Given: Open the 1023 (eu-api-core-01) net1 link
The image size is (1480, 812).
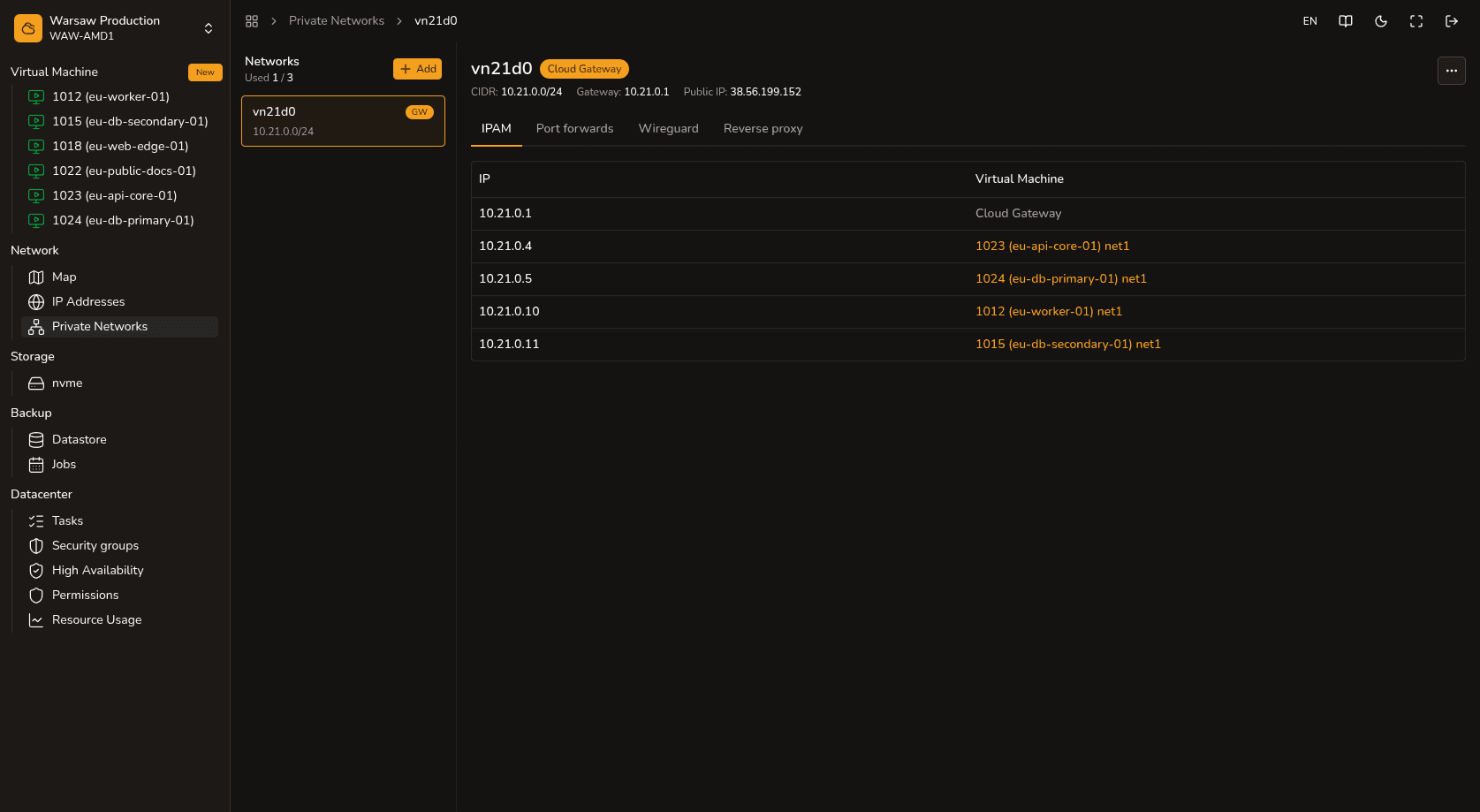Looking at the screenshot, I should coord(1052,247).
